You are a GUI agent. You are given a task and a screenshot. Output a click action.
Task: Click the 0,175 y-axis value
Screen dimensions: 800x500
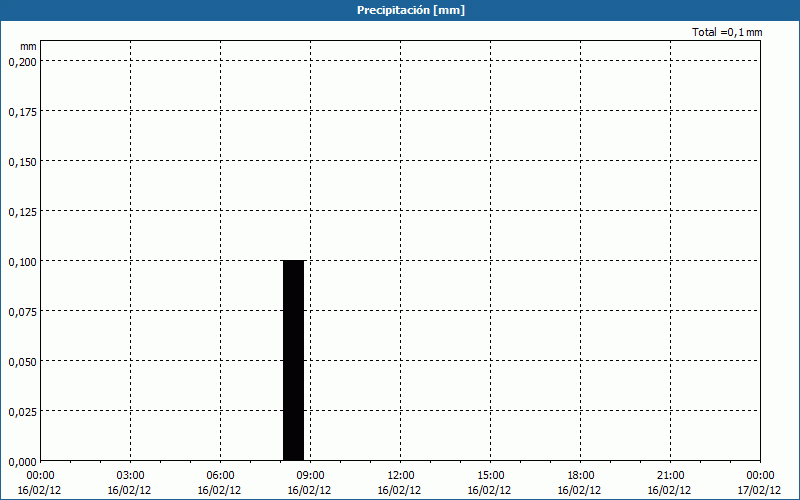click(22, 111)
